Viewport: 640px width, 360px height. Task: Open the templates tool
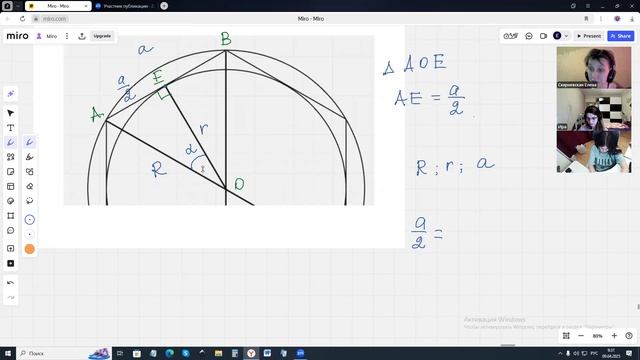point(11,187)
